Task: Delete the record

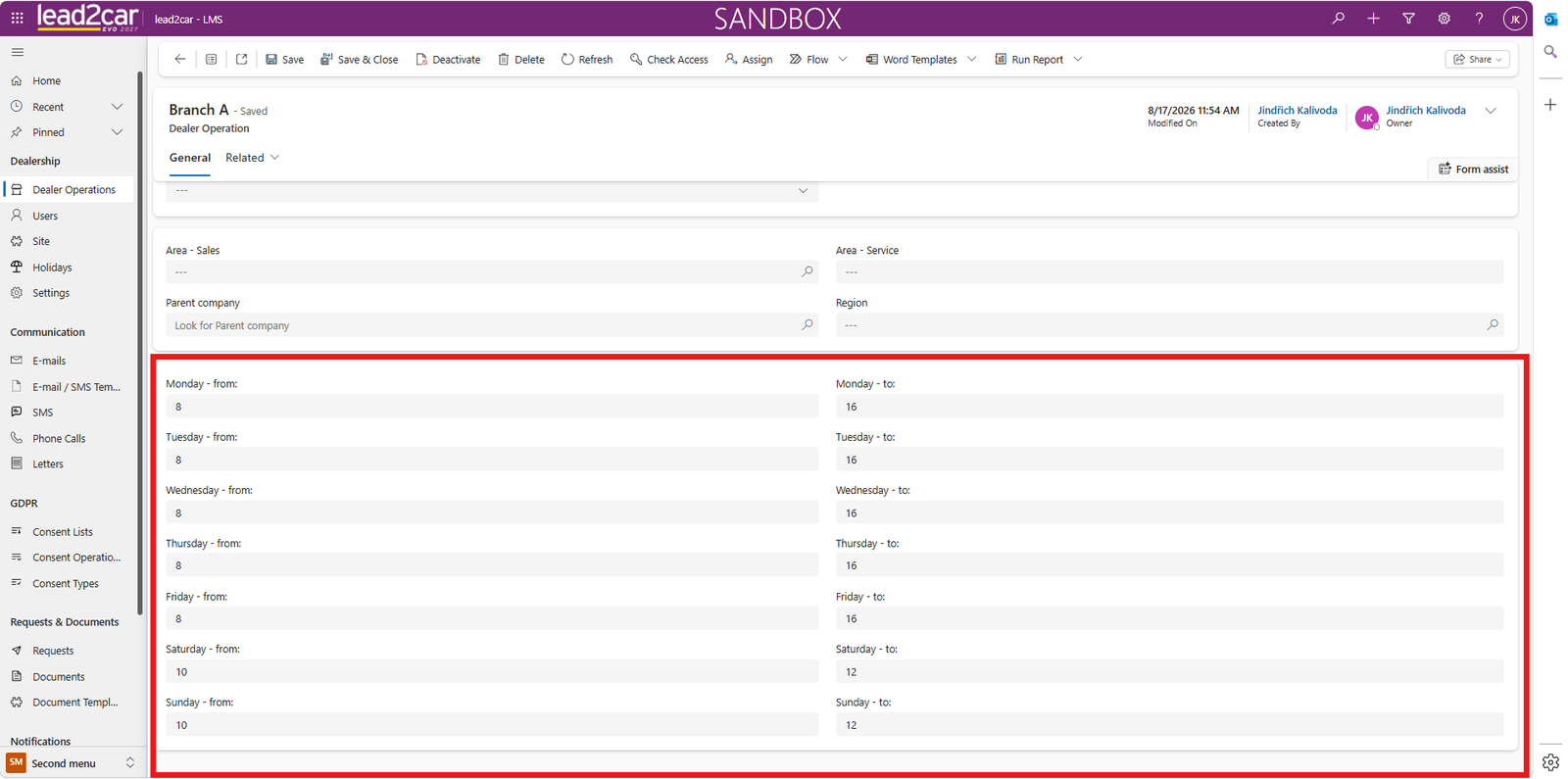Action: 520,59
